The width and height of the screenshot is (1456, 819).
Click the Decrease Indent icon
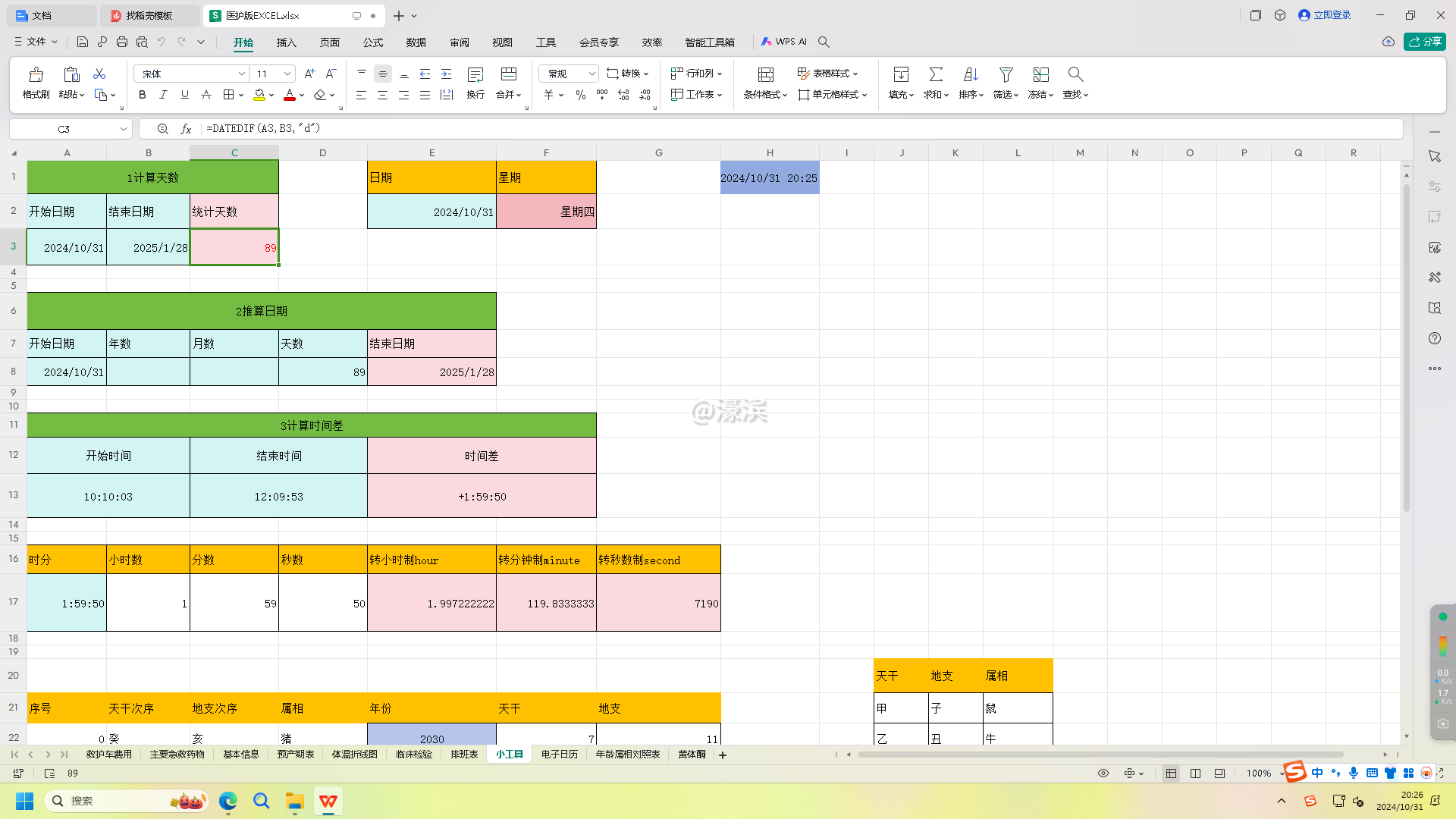pos(425,74)
